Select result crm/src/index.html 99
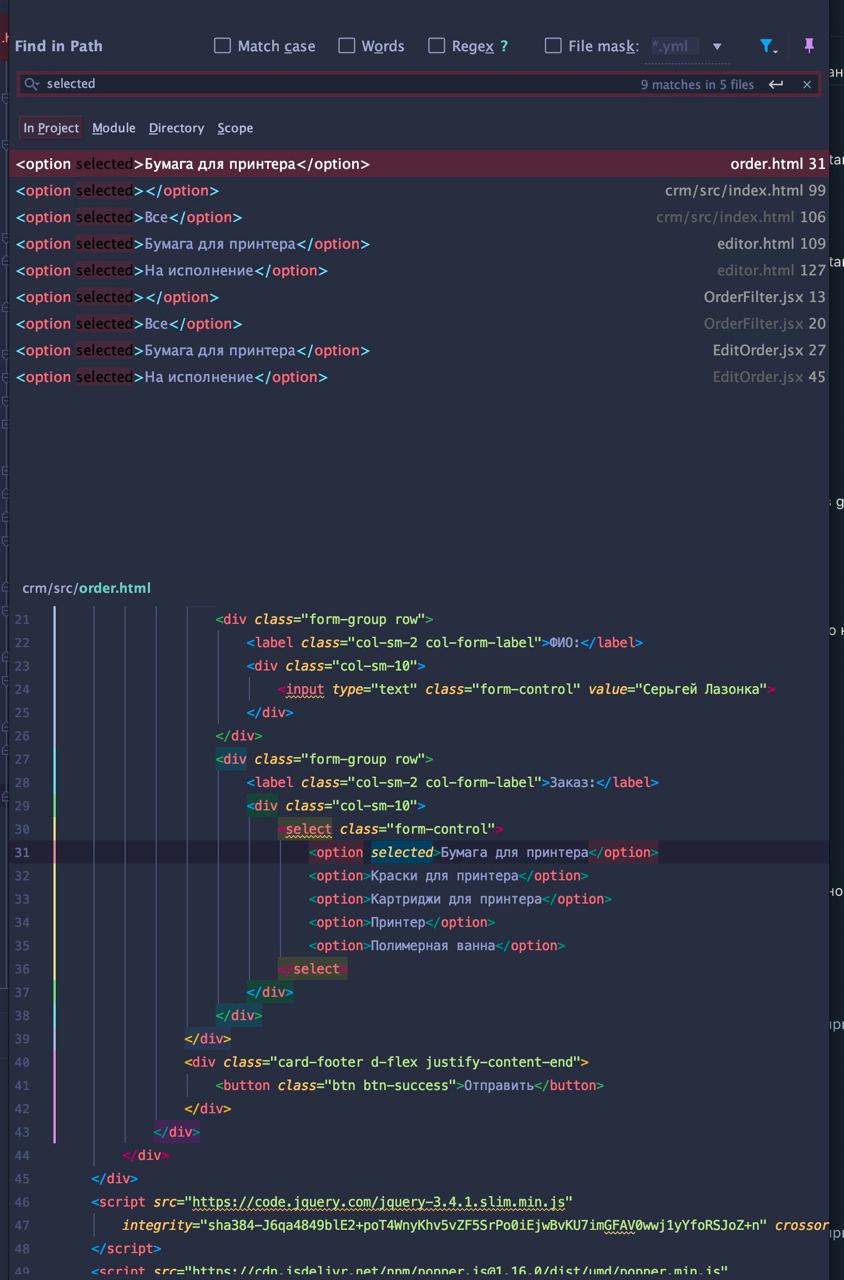The width and height of the screenshot is (844, 1280). pos(419,191)
